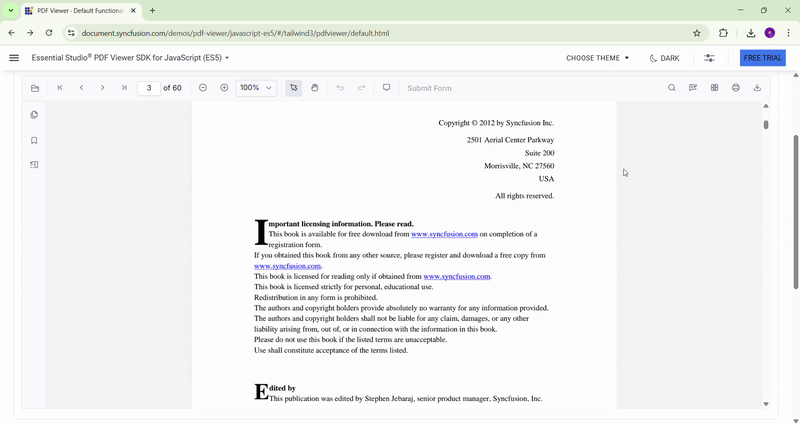Open www.syncfusion.com link after 'free download from'
Image resolution: width=800 pixels, height=425 pixels.
444,234
